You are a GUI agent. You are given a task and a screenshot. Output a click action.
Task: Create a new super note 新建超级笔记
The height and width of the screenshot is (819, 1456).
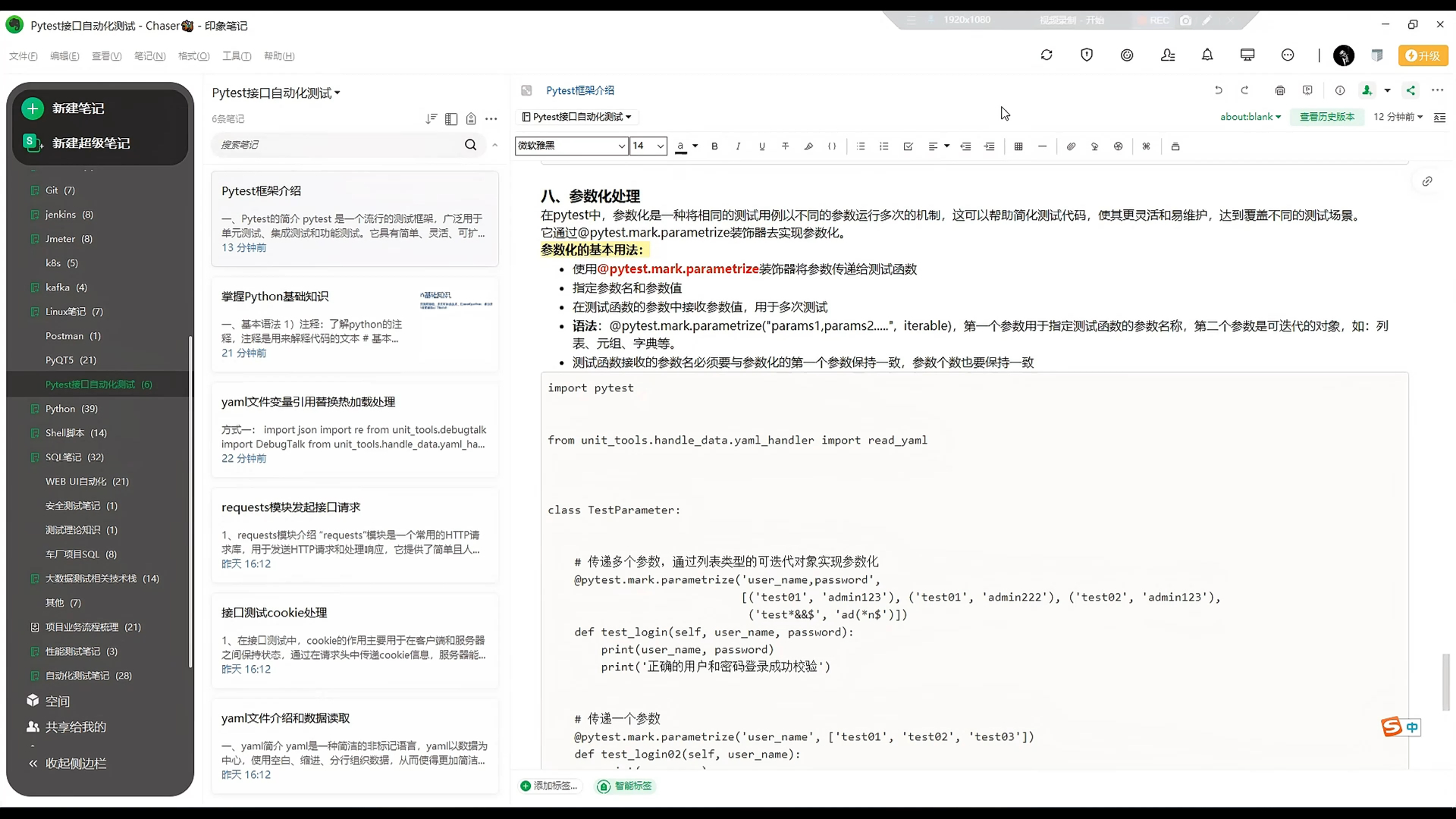pyautogui.click(x=76, y=143)
